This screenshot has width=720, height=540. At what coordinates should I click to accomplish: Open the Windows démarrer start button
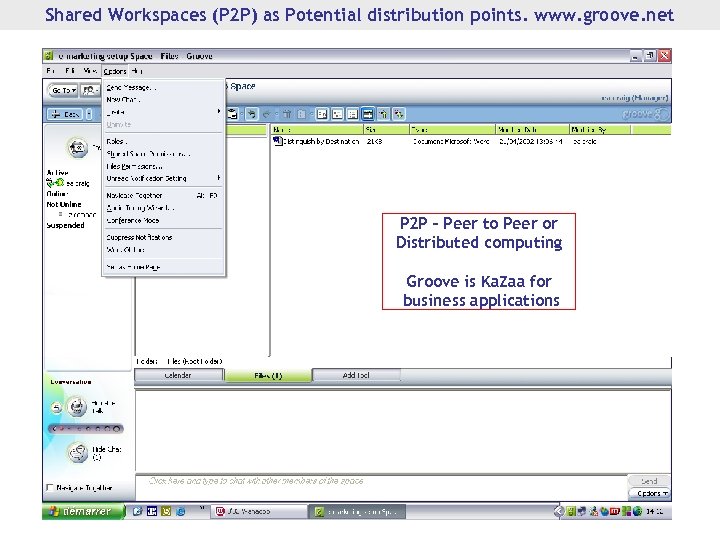pyautogui.click(x=84, y=512)
